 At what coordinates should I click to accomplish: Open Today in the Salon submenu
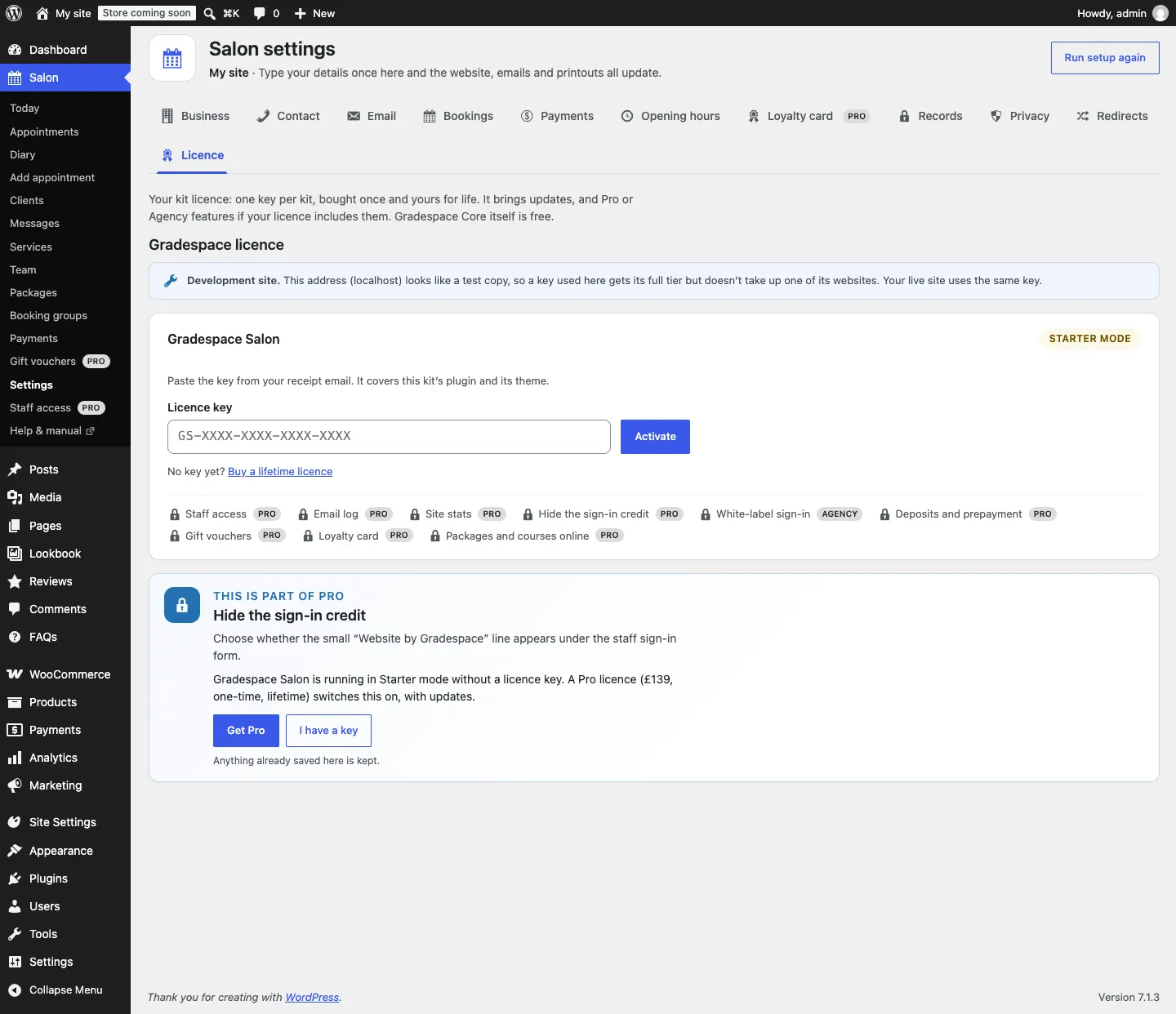[24, 108]
